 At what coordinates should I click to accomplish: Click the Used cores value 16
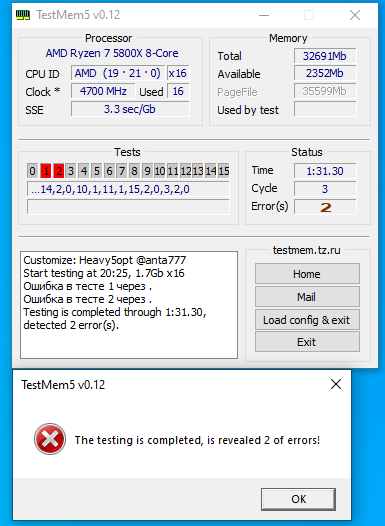(x=178, y=91)
